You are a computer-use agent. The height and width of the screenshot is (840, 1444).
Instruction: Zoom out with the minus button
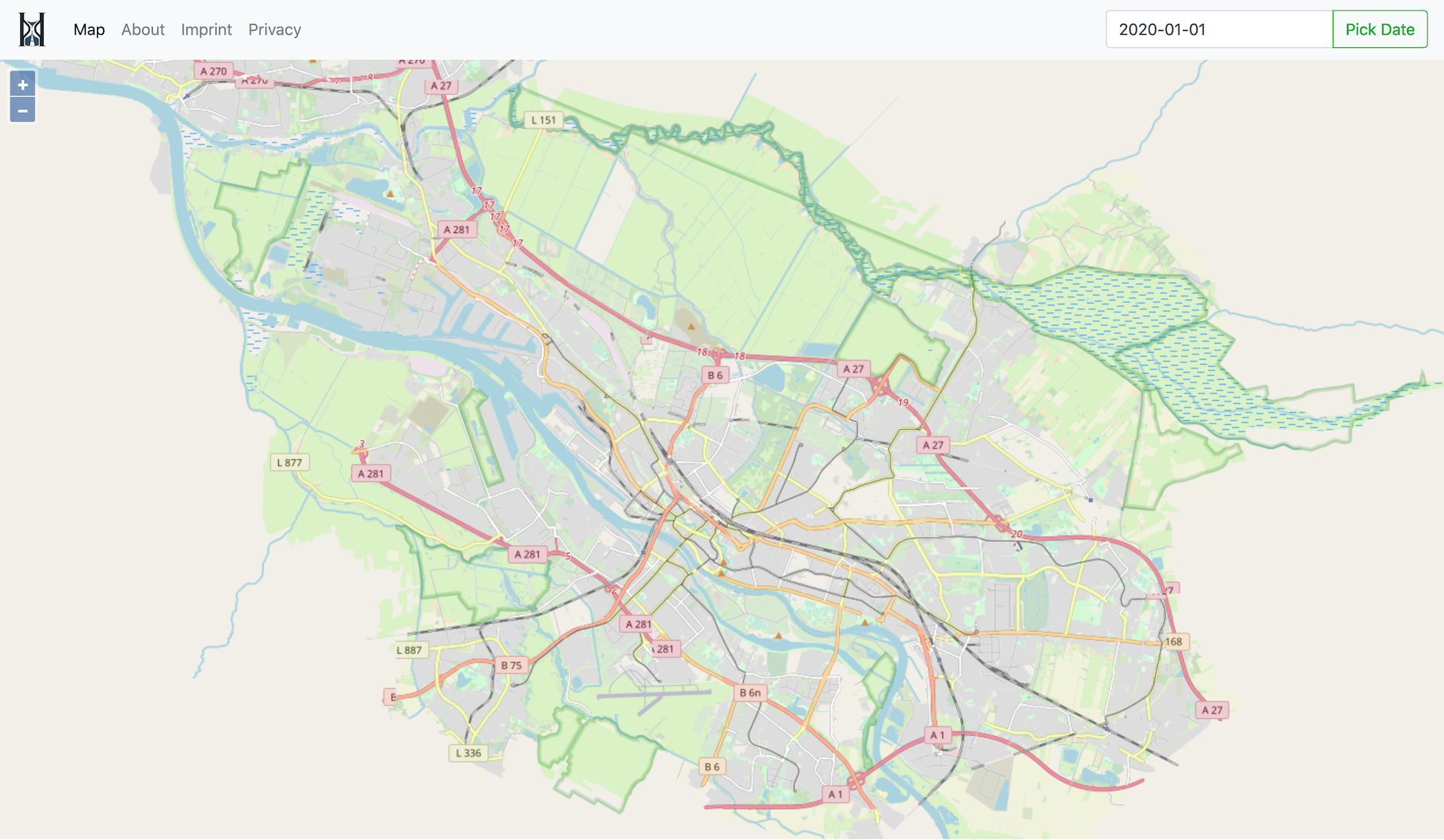tap(23, 111)
